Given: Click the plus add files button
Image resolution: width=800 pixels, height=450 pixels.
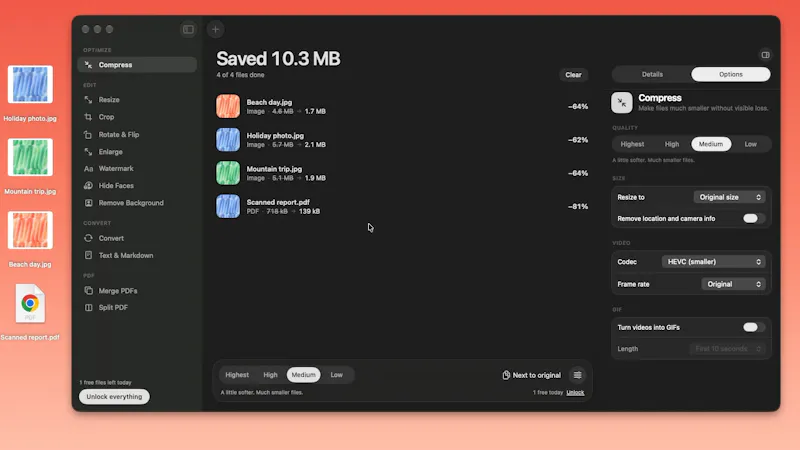Looking at the screenshot, I should [215, 29].
